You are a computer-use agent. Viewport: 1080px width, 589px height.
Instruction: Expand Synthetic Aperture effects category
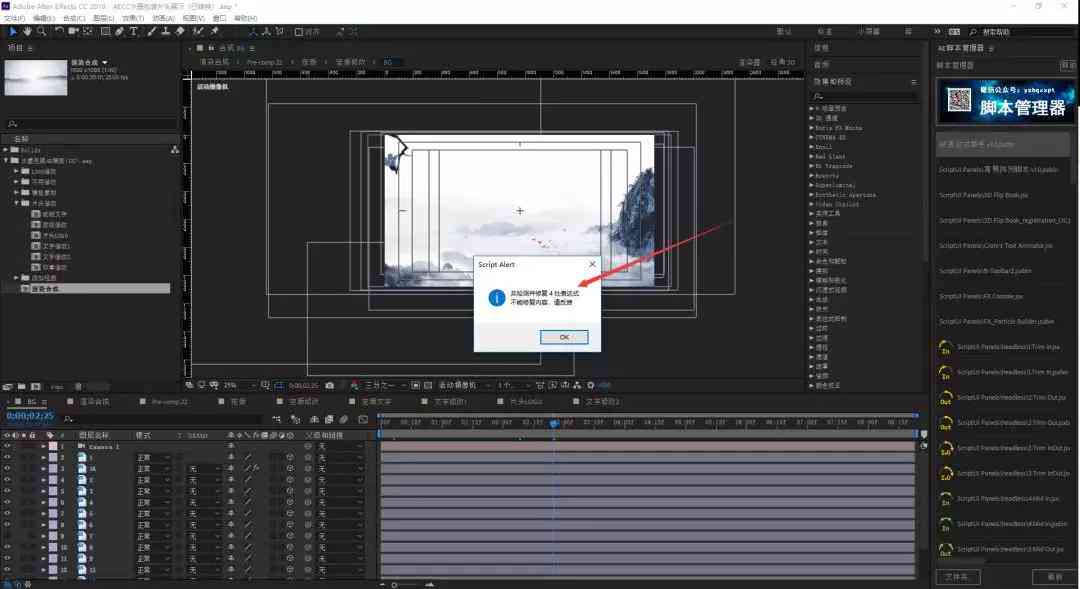coord(811,195)
